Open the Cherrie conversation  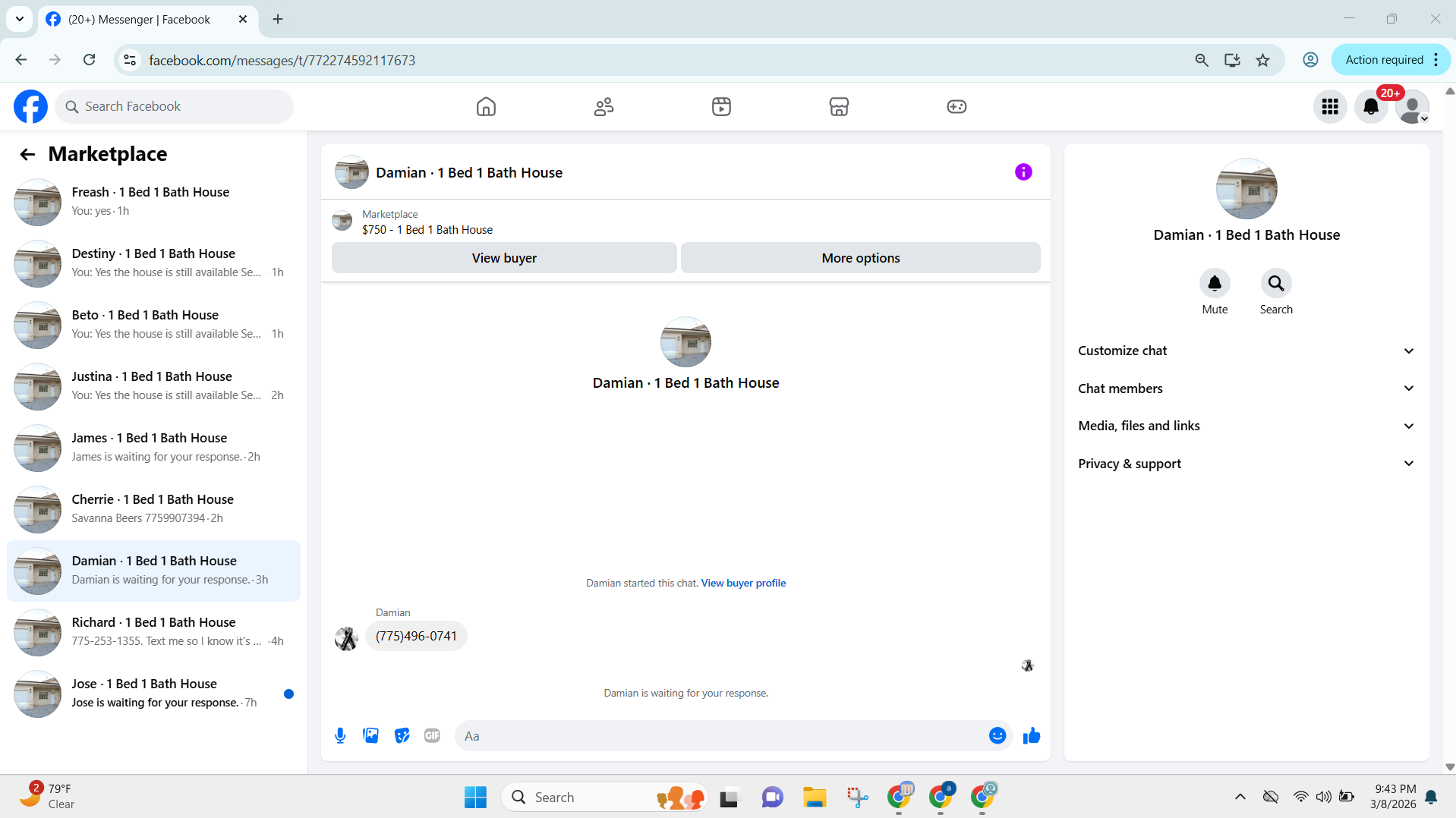tap(154, 509)
